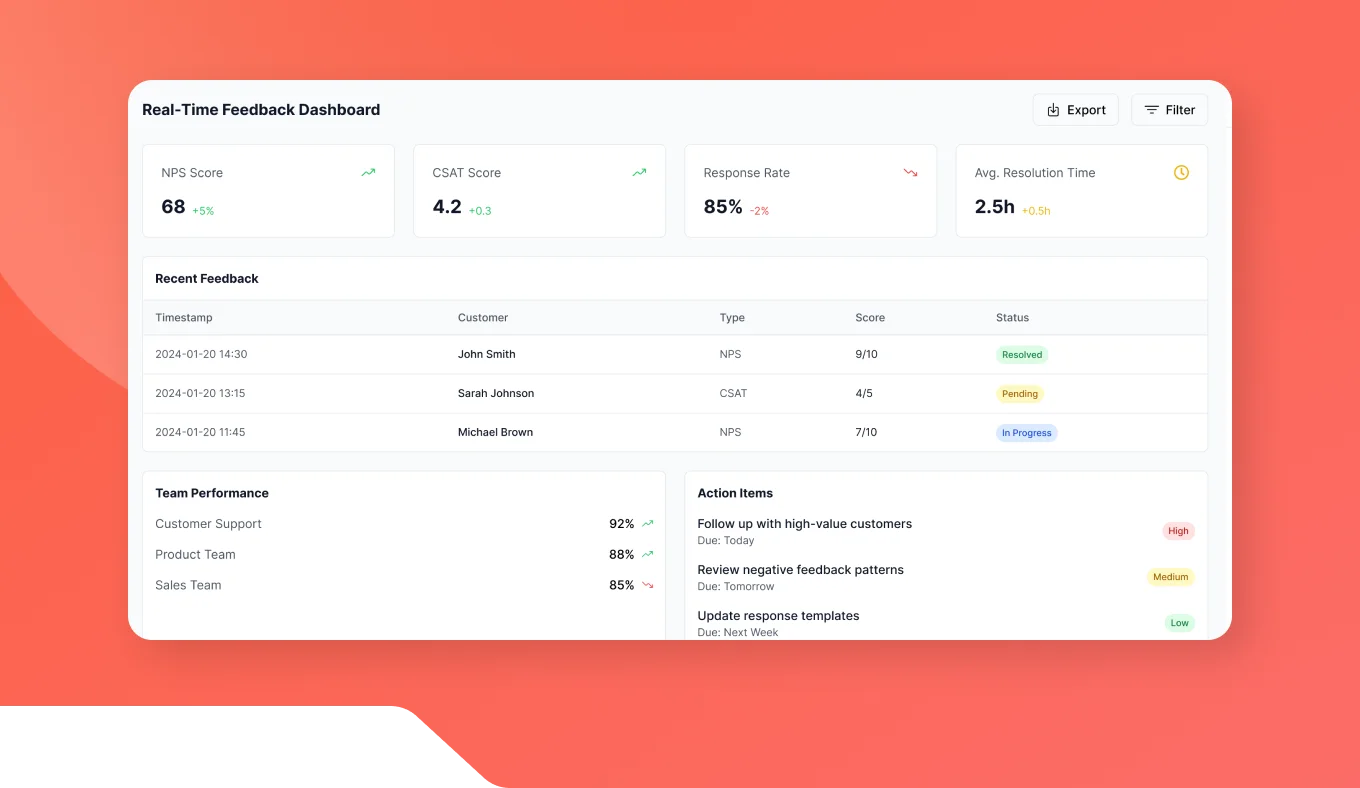
Task: Click the High priority tag
Action: pyautogui.click(x=1178, y=531)
